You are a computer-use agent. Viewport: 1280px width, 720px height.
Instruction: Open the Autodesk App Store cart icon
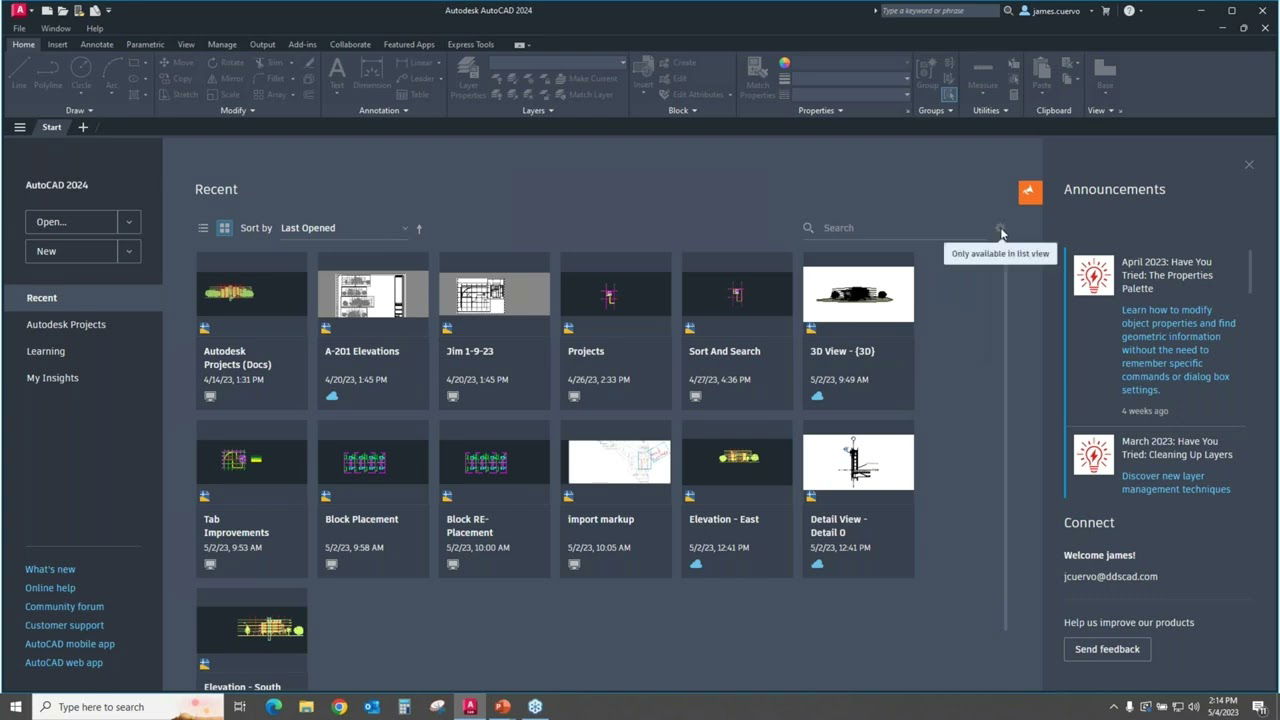click(1106, 11)
